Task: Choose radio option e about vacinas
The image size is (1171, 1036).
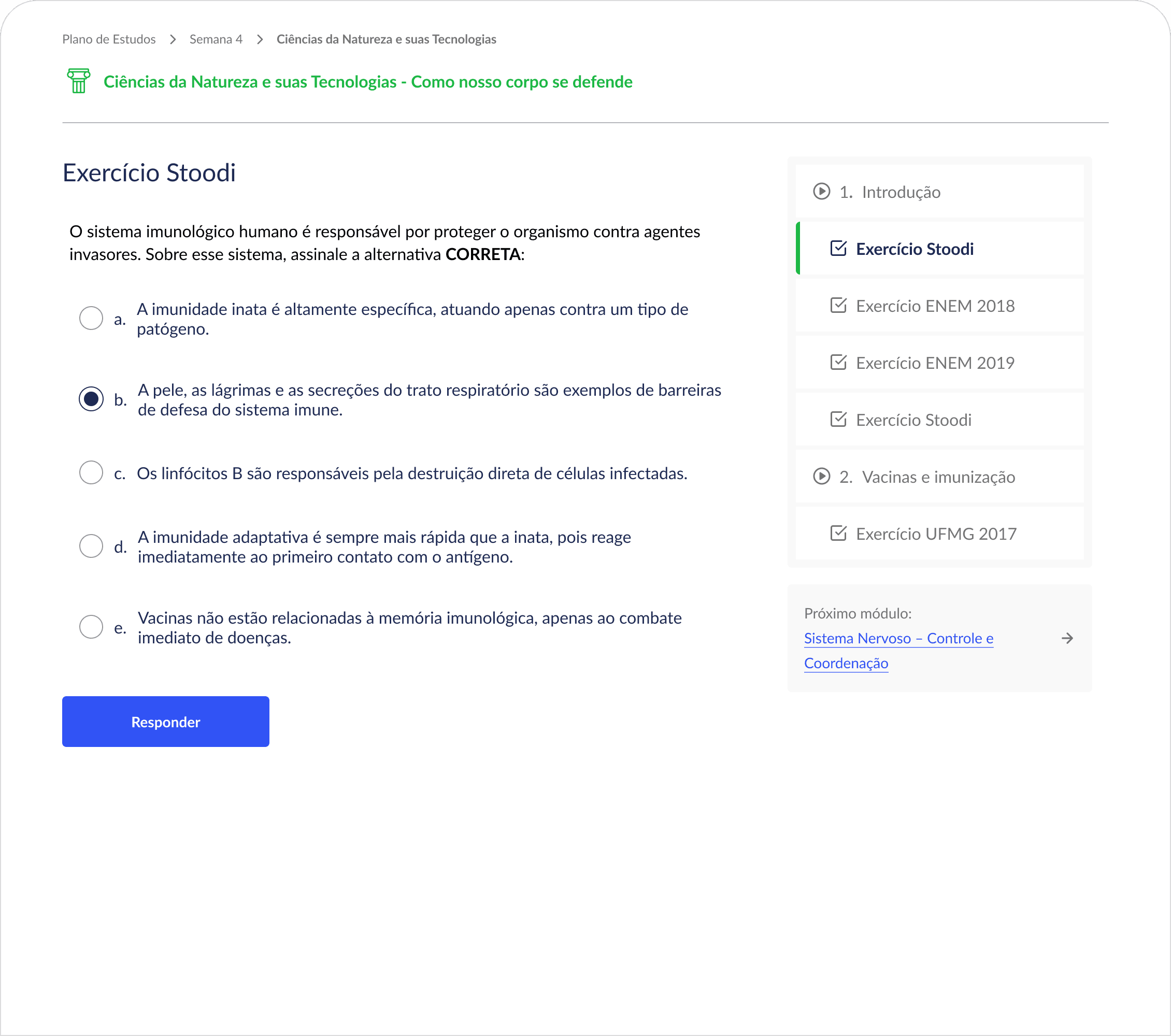Action: pos(91,627)
